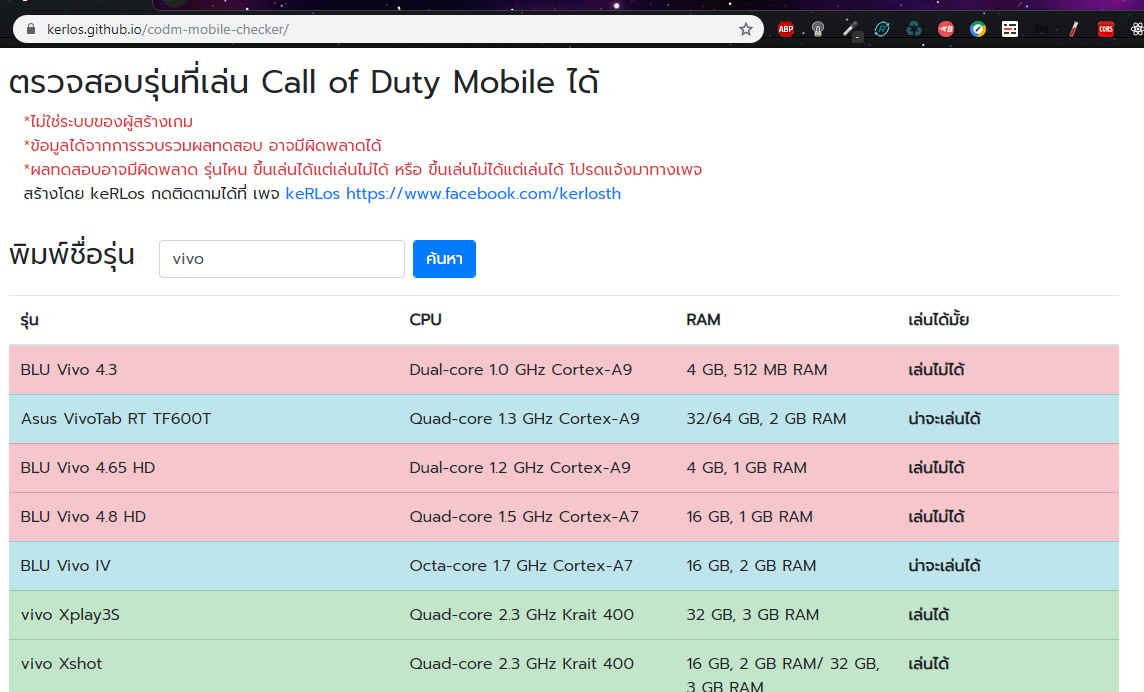
Task: View site info via the lock icon
Action: coord(31,29)
